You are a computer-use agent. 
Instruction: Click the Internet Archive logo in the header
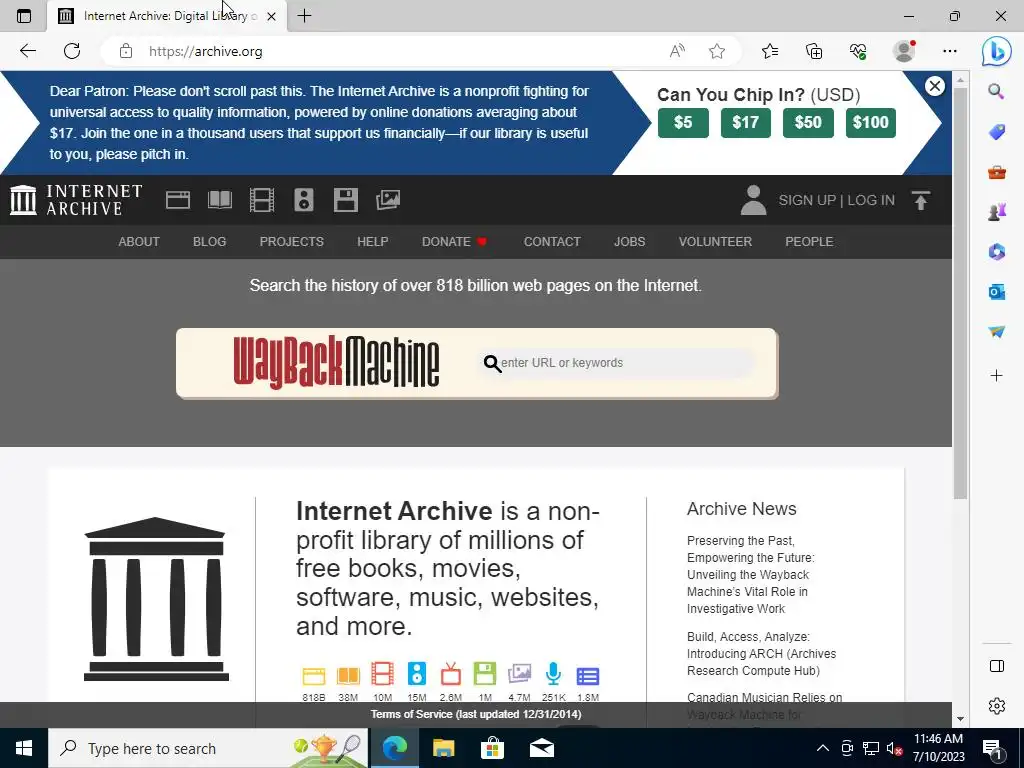76,200
